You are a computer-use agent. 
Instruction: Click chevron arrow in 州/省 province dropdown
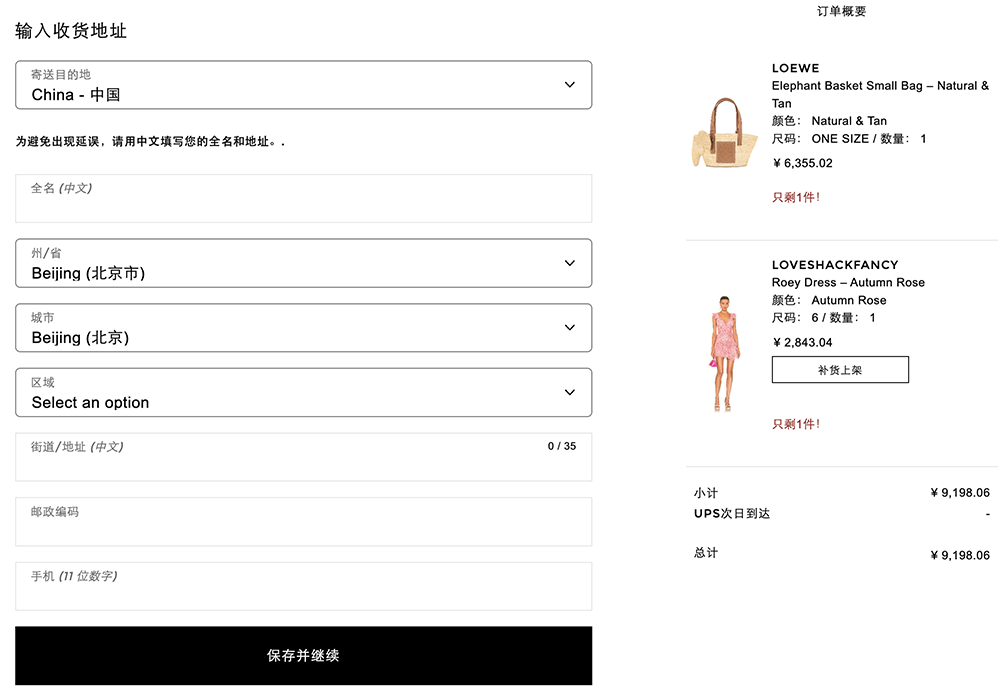(570, 263)
